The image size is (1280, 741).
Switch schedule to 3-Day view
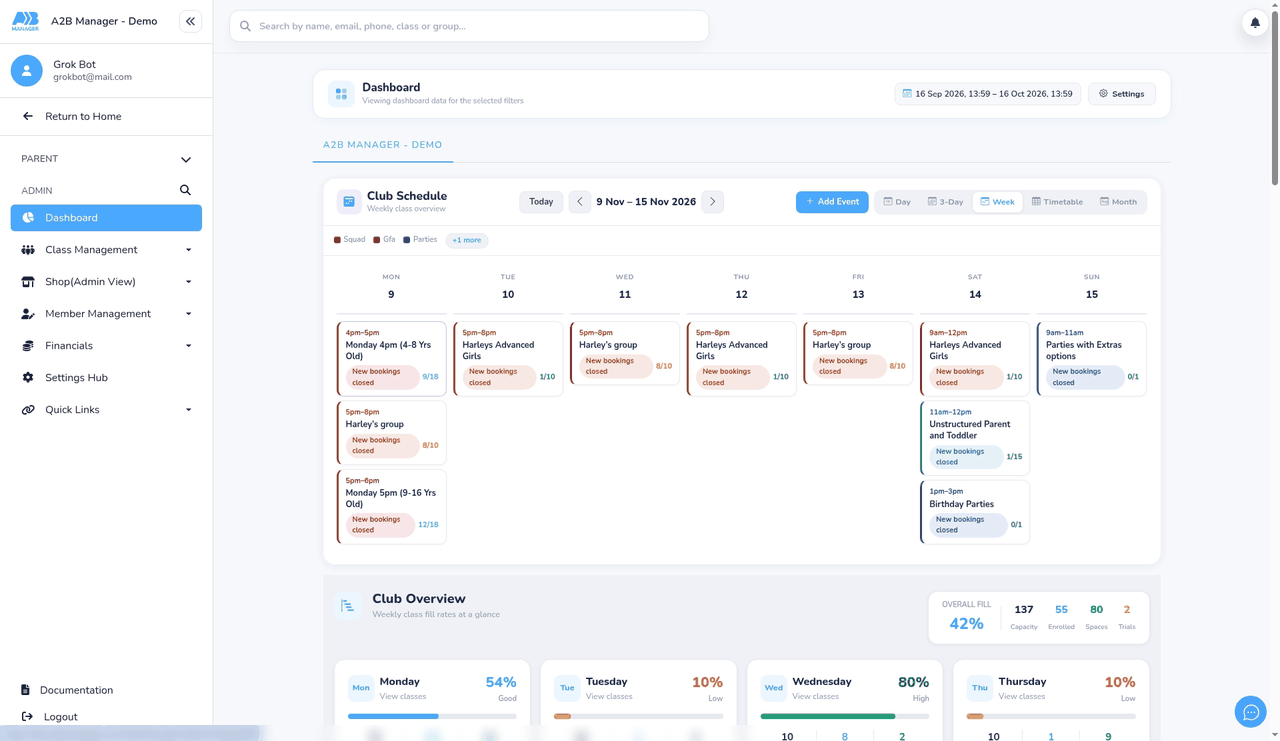coord(945,202)
